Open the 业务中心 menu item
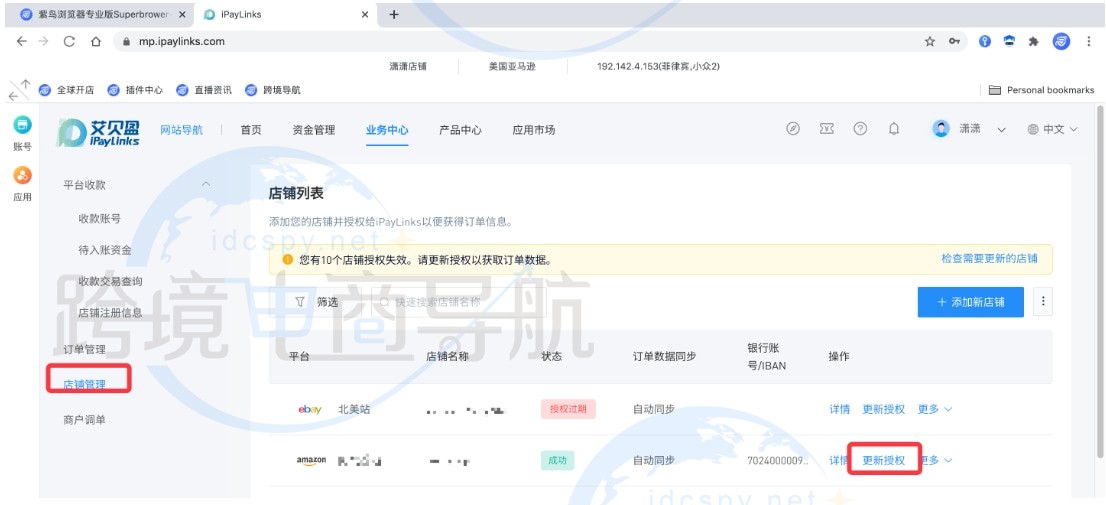 387,130
